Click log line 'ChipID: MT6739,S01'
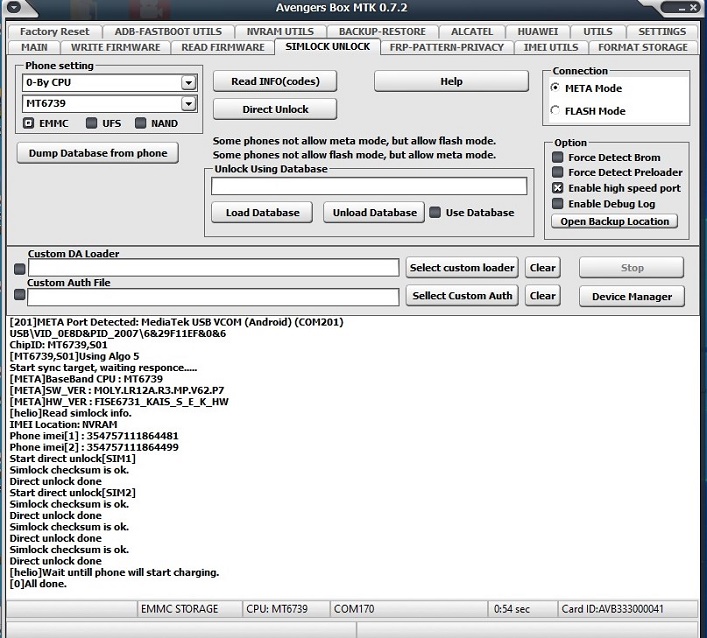The image size is (707, 638). (59, 345)
